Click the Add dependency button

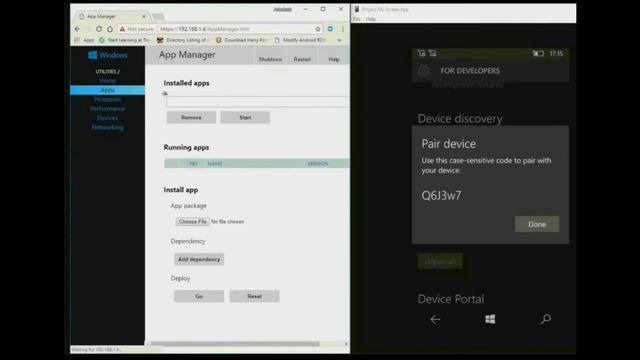199,259
